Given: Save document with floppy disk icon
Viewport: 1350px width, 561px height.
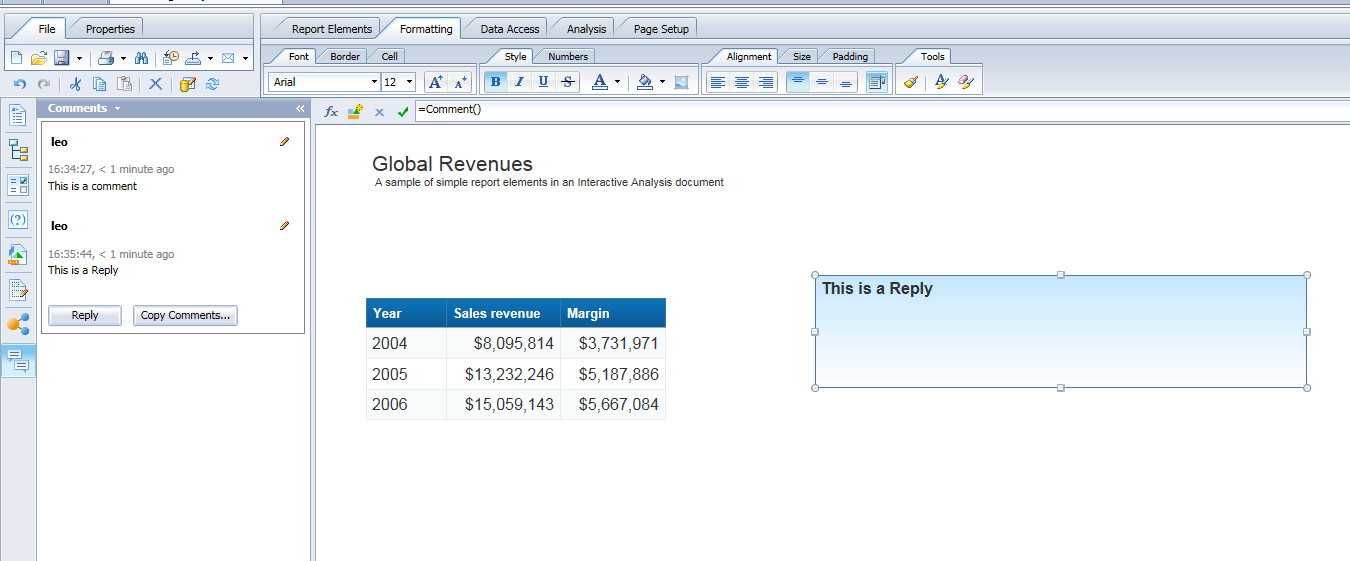Looking at the screenshot, I should [x=61, y=58].
